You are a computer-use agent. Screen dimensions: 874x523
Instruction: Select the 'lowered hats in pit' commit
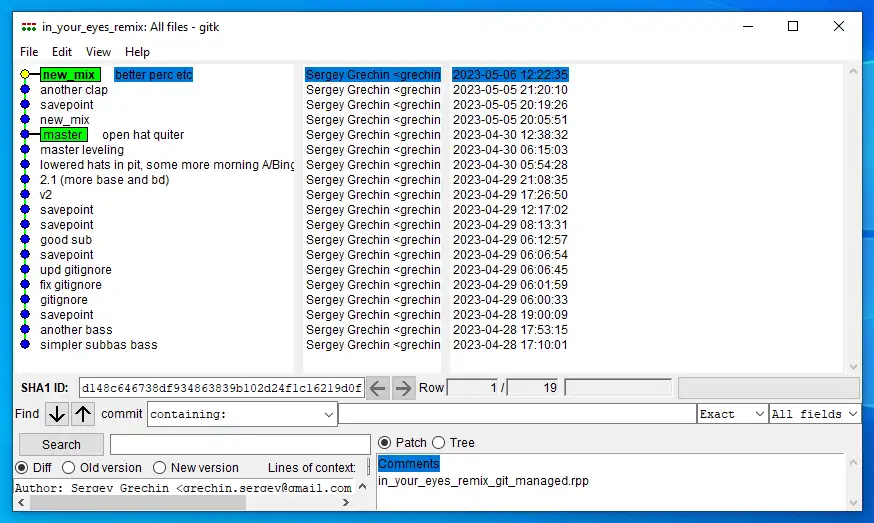pyautogui.click(x=167, y=165)
